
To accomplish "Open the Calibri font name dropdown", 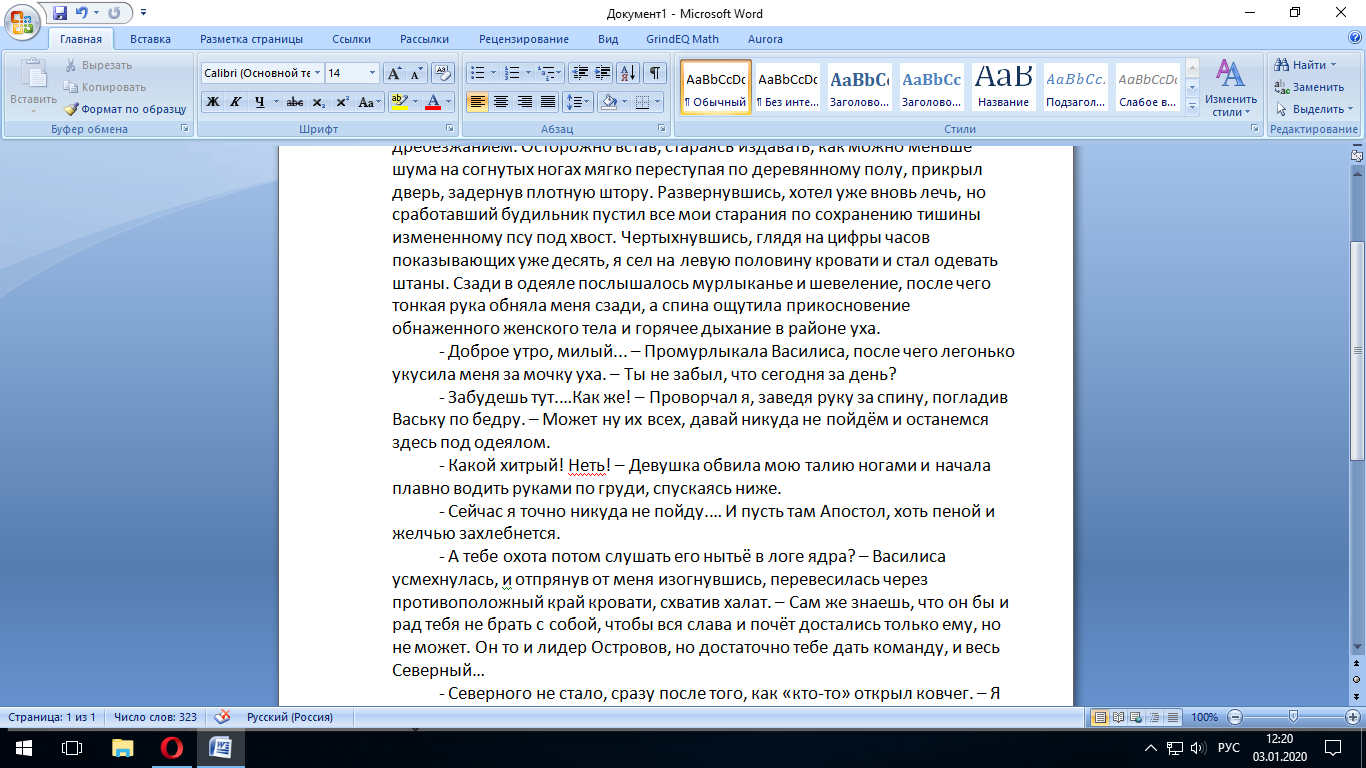I will 318,73.
